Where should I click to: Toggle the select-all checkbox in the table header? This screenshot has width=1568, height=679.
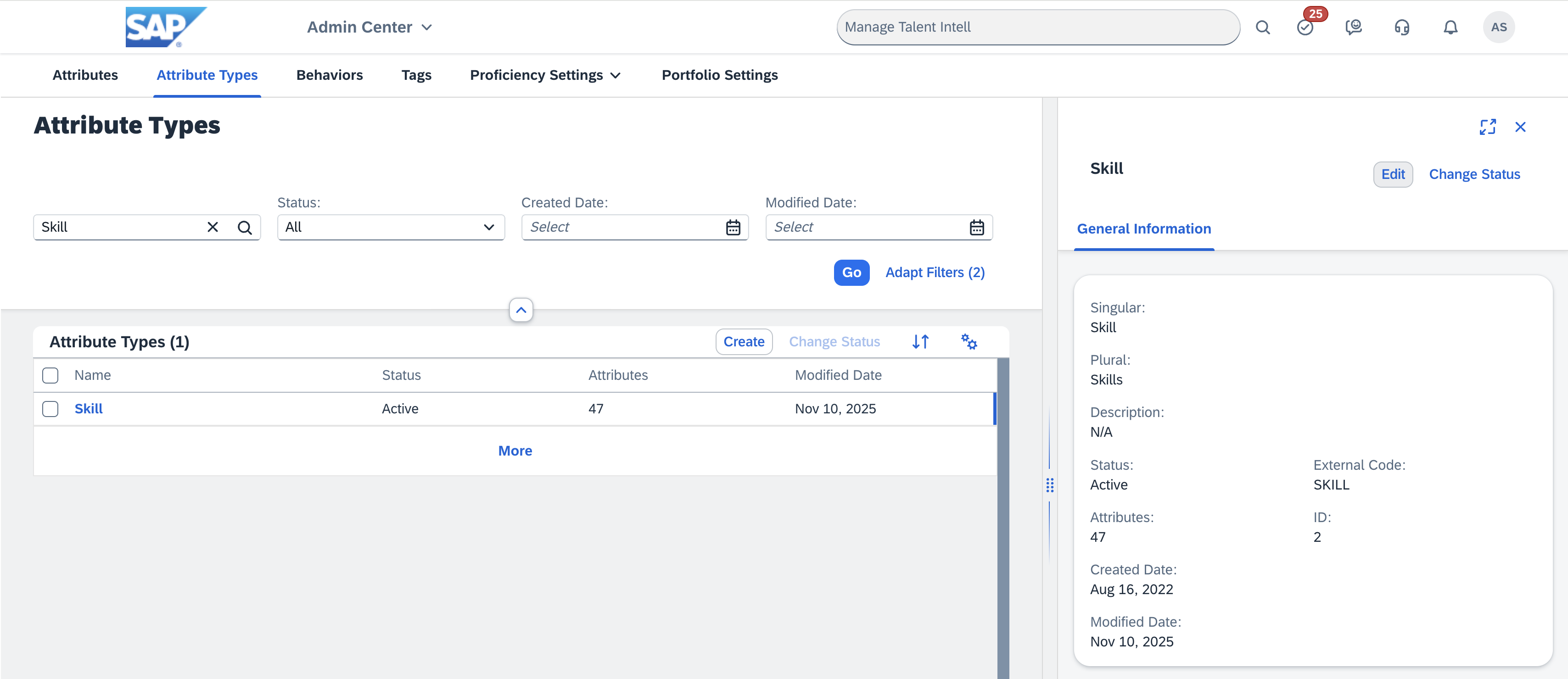click(x=50, y=375)
